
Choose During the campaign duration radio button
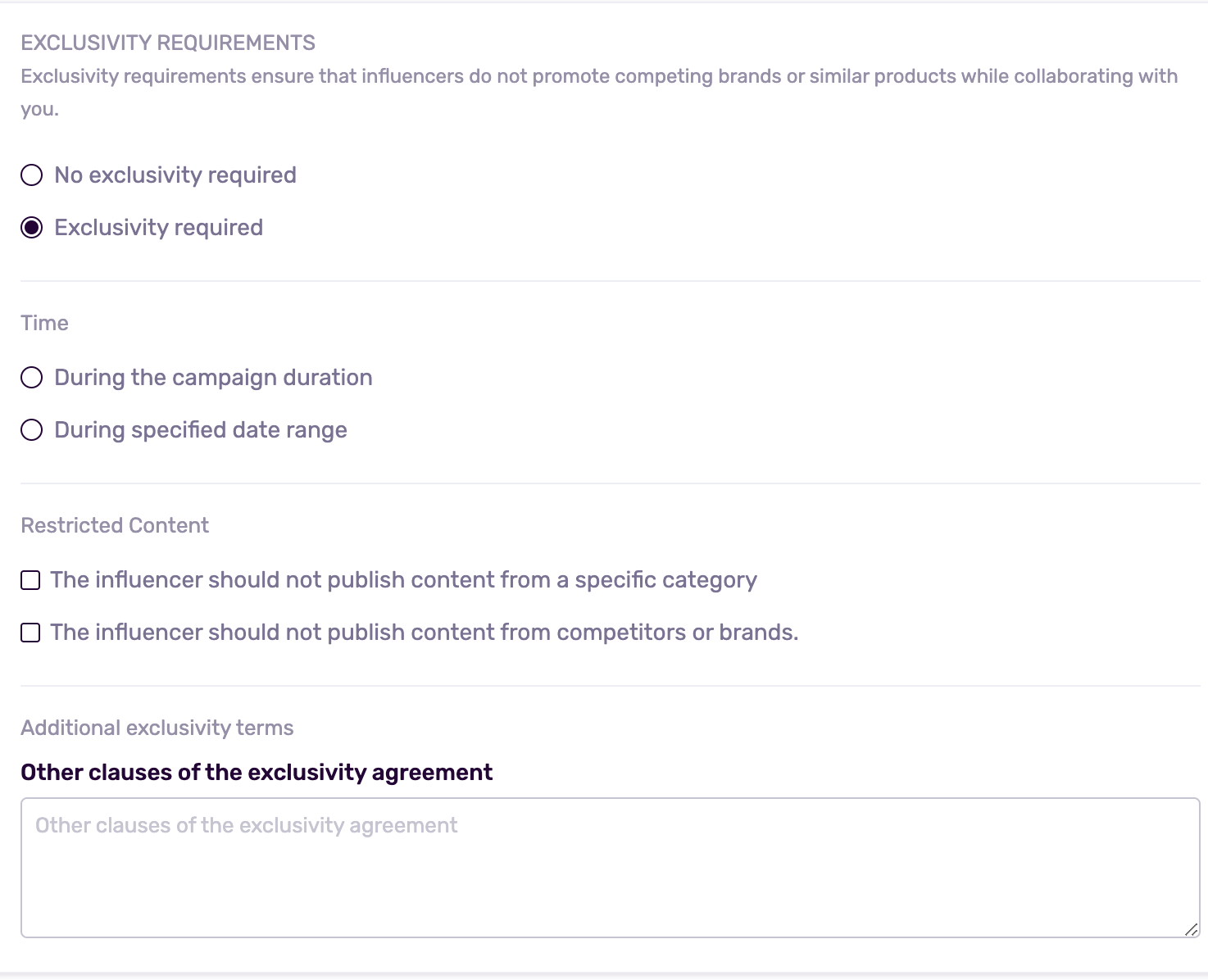(32, 378)
